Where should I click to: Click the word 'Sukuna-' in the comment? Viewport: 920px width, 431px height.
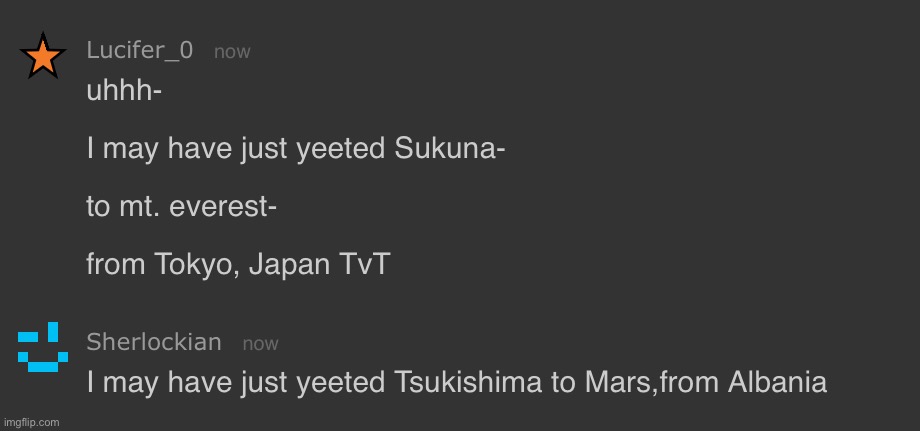(450, 150)
